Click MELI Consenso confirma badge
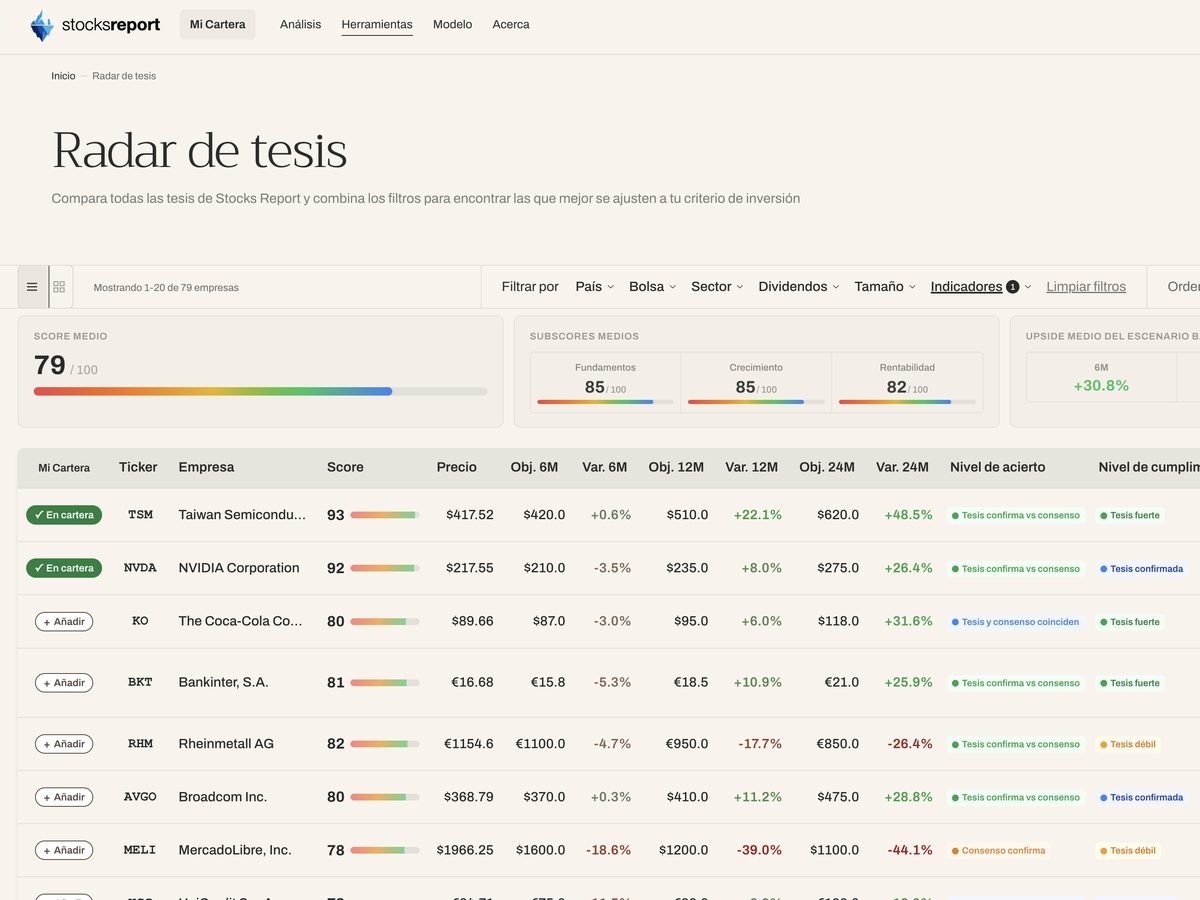This screenshot has width=1200, height=900. (998, 851)
